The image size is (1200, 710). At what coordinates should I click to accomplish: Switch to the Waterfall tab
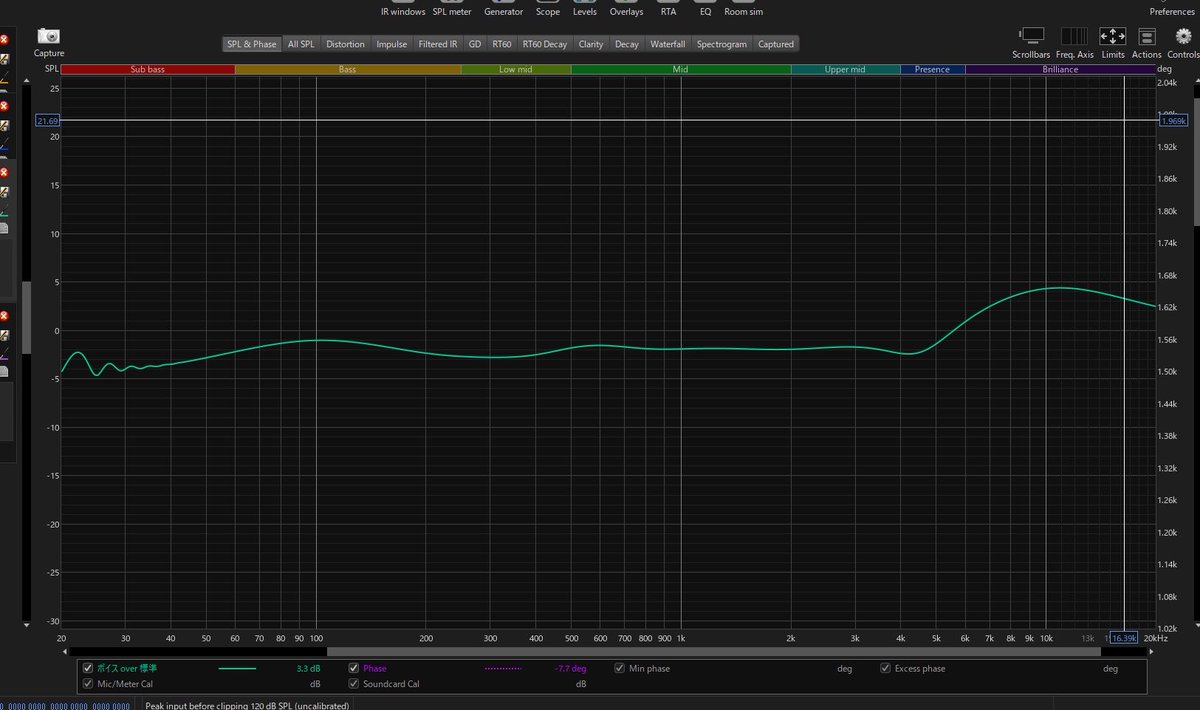click(668, 44)
